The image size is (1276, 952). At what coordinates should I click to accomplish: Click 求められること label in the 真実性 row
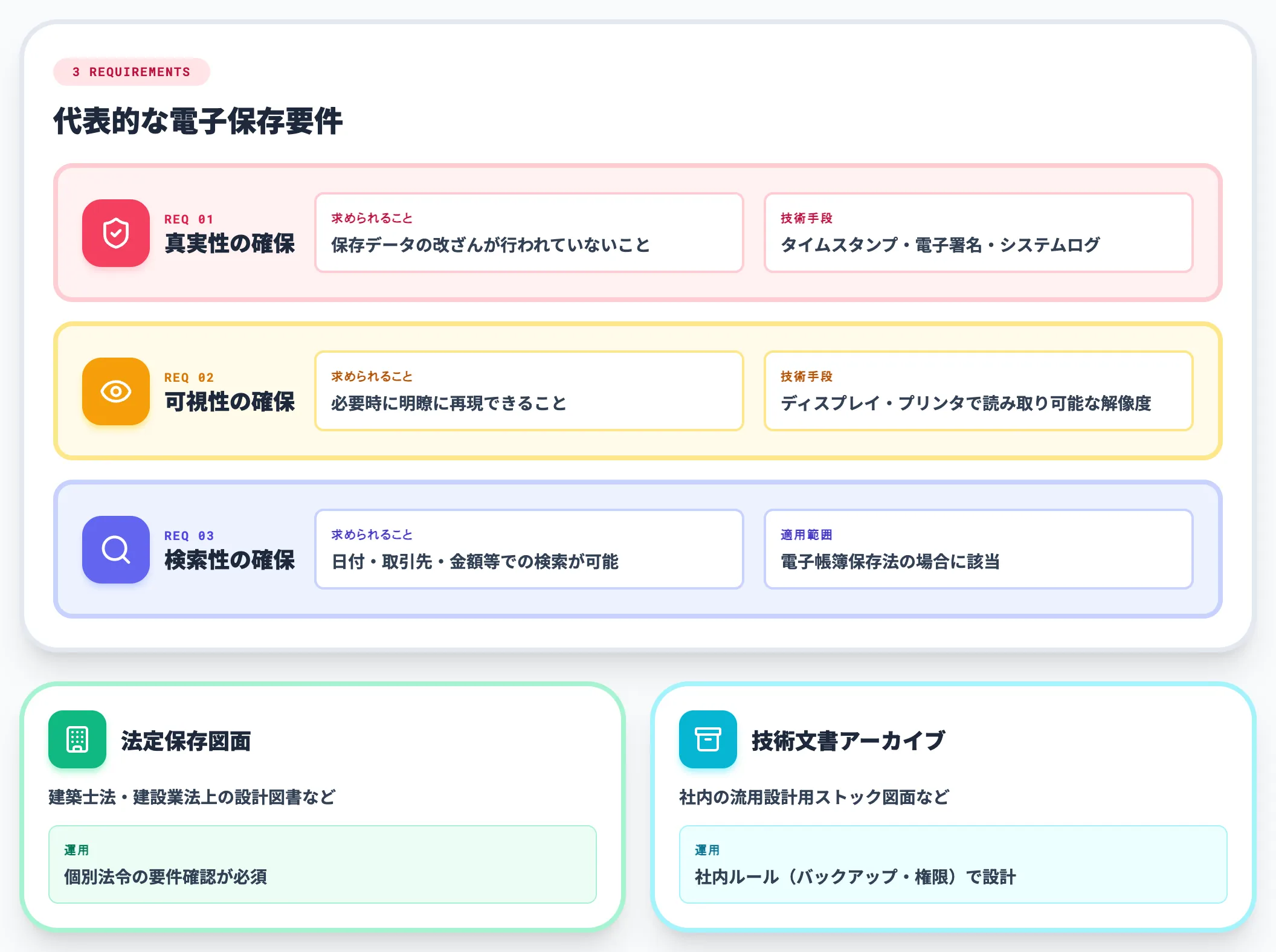(372, 218)
